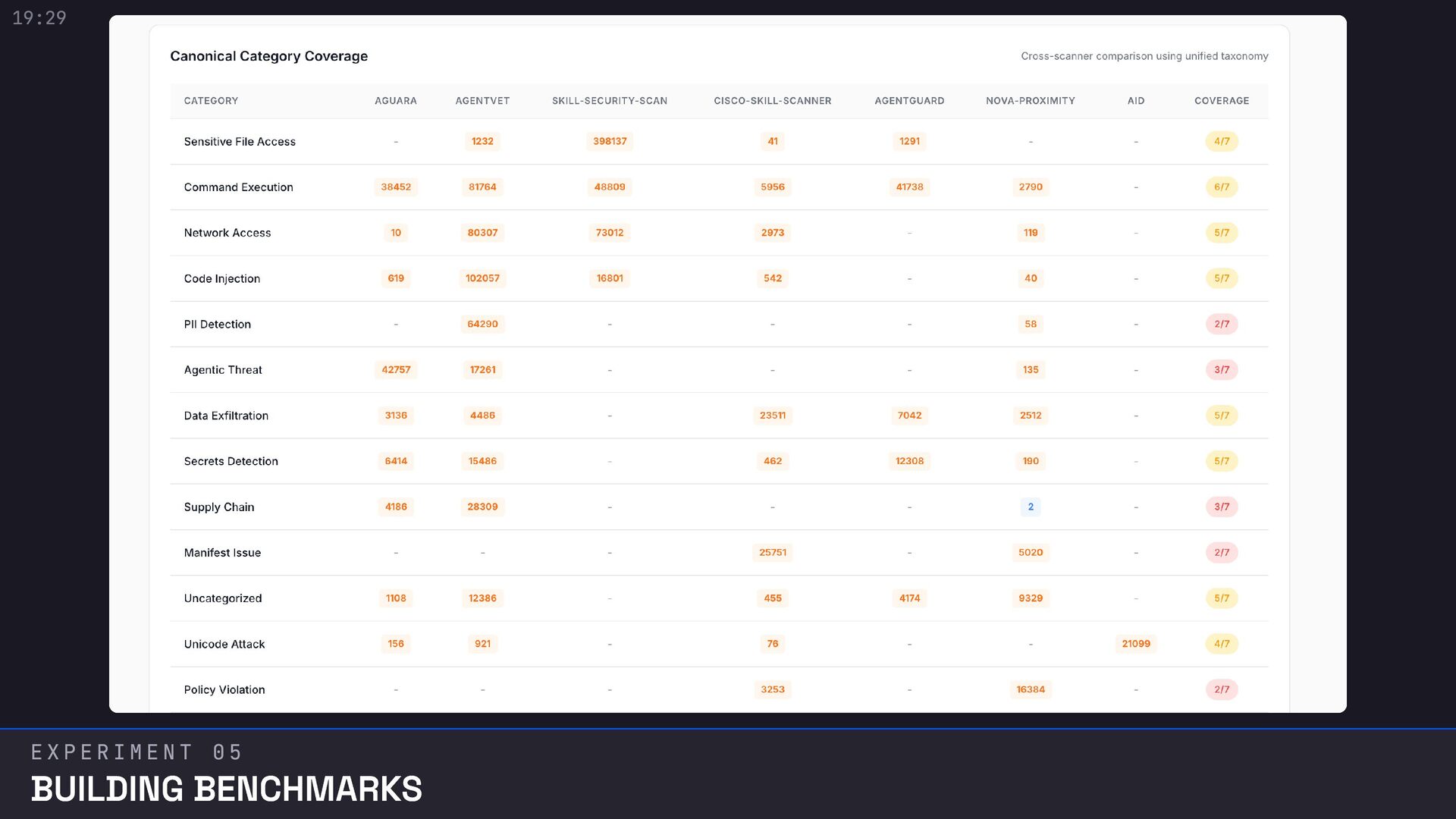1456x819 pixels.
Task: Click the Canonical Category Coverage heading
Action: pos(268,56)
